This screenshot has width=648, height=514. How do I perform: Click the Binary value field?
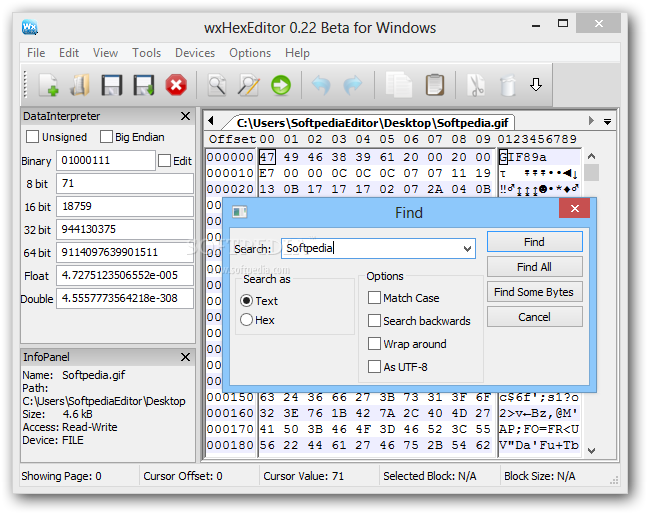[106, 160]
